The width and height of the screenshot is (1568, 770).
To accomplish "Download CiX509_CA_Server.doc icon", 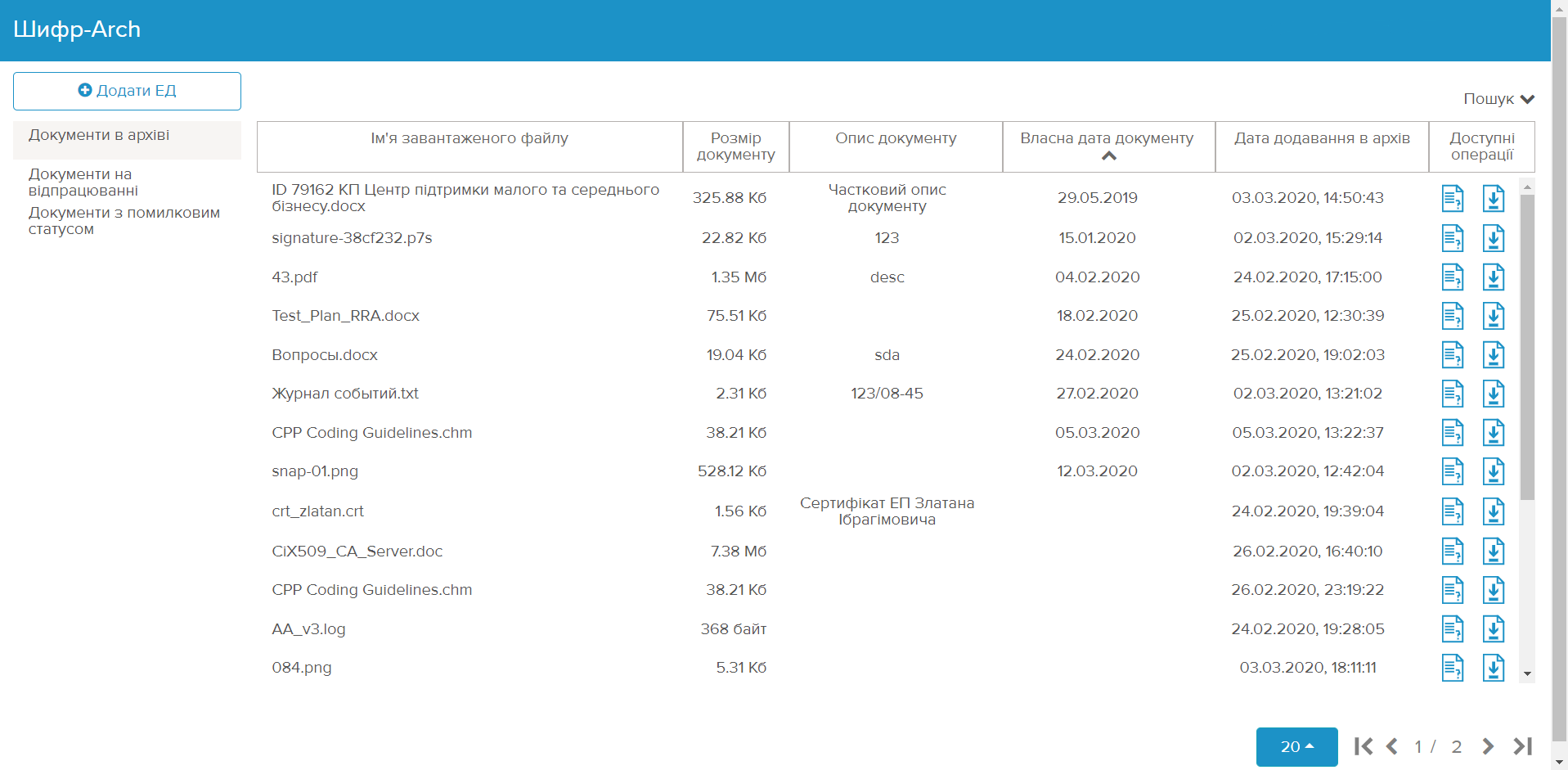I will coord(1494,552).
